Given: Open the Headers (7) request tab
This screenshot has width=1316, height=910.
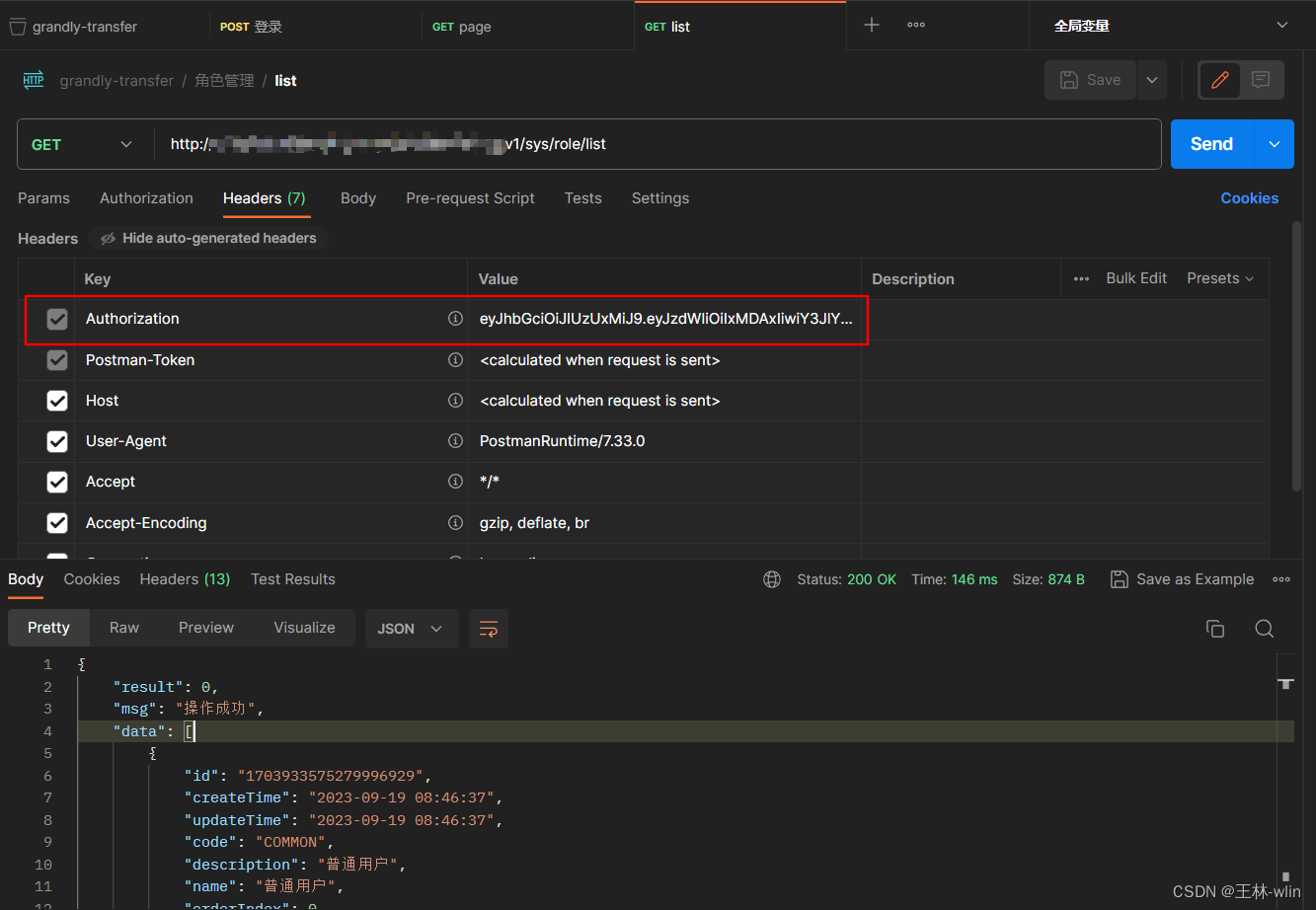Looking at the screenshot, I should click(265, 198).
